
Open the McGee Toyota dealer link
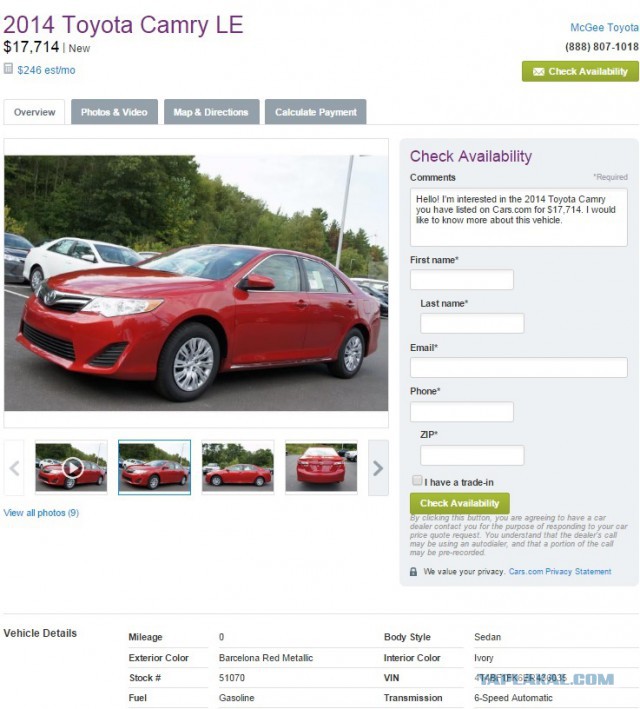click(x=604, y=28)
